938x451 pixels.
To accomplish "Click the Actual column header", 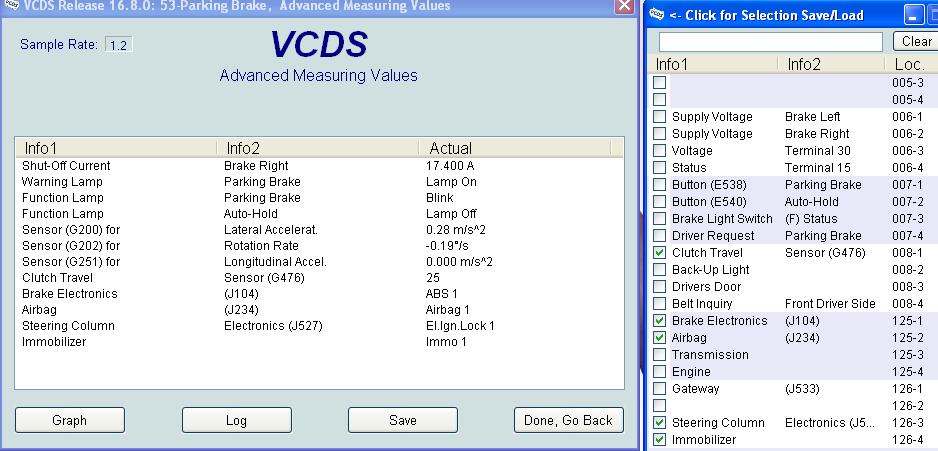I will pyautogui.click(x=514, y=148).
